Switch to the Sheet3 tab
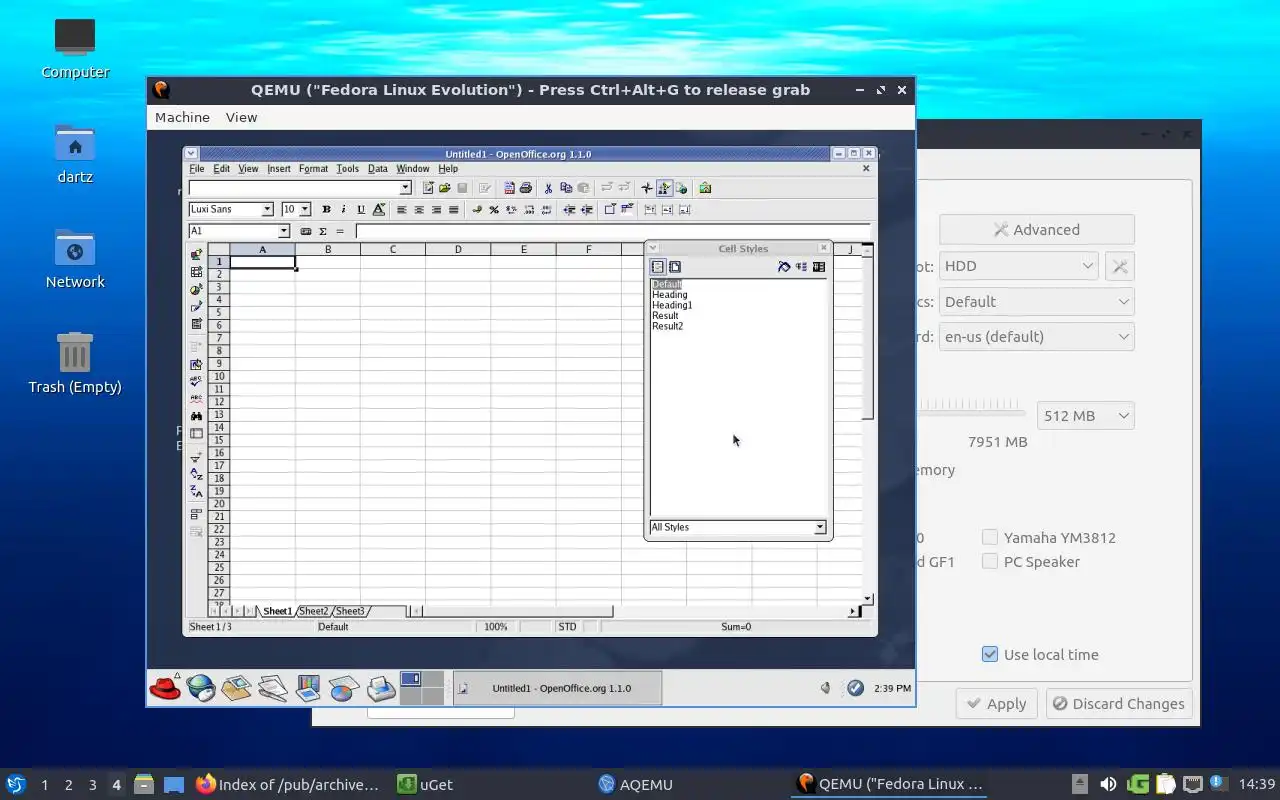The image size is (1280, 800). tap(350, 611)
